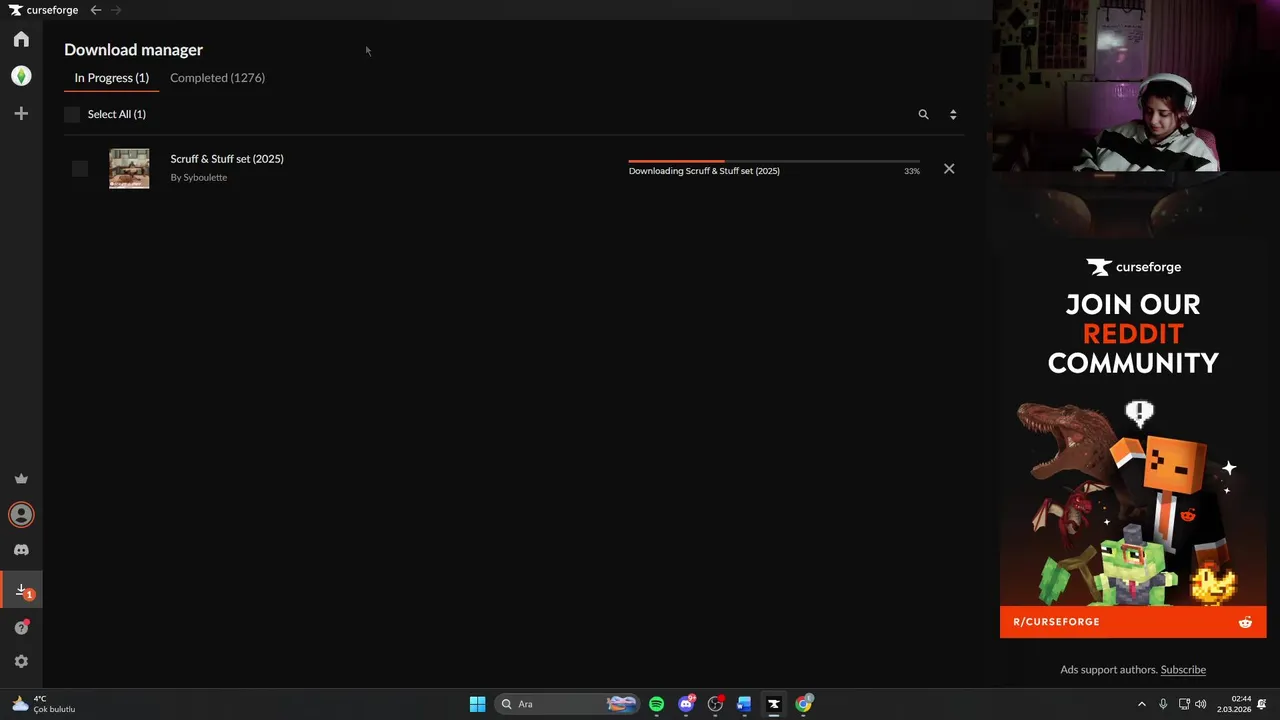1280x720 pixels.
Task: Open the sort order dropdown icon
Action: pyautogui.click(x=953, y=114)
